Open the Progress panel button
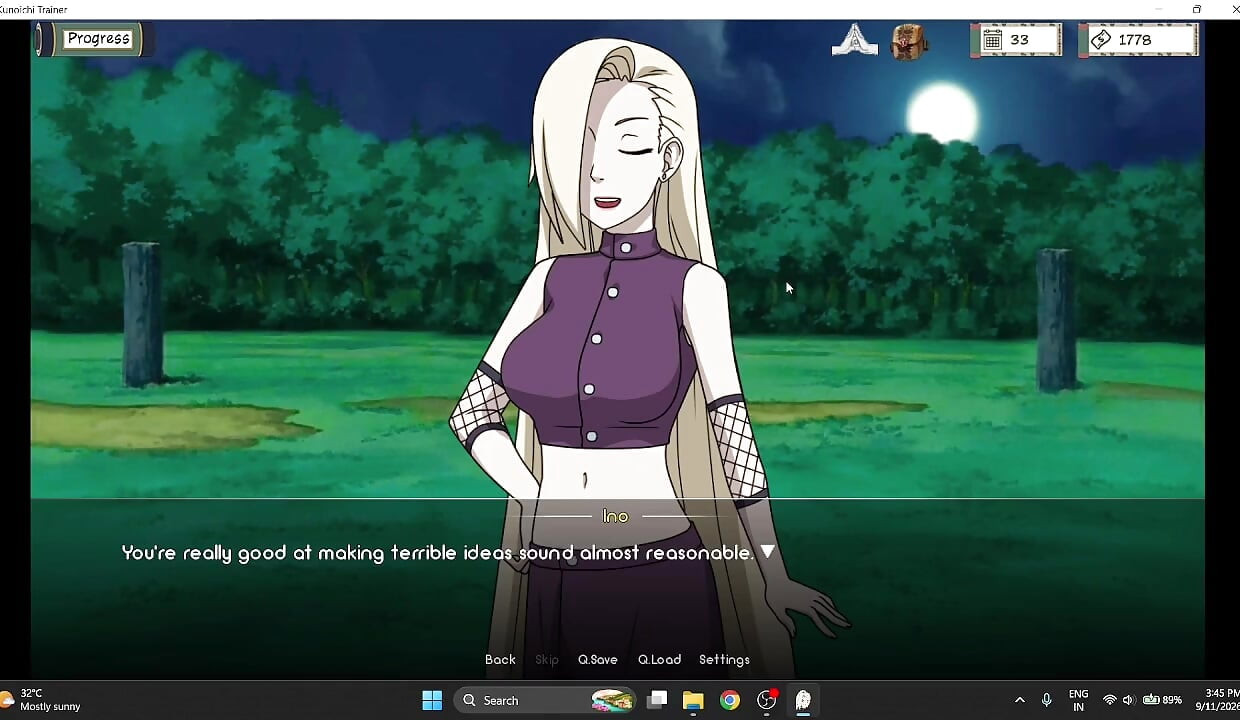This screenshot has width=1240, height=720. (98, 39)
